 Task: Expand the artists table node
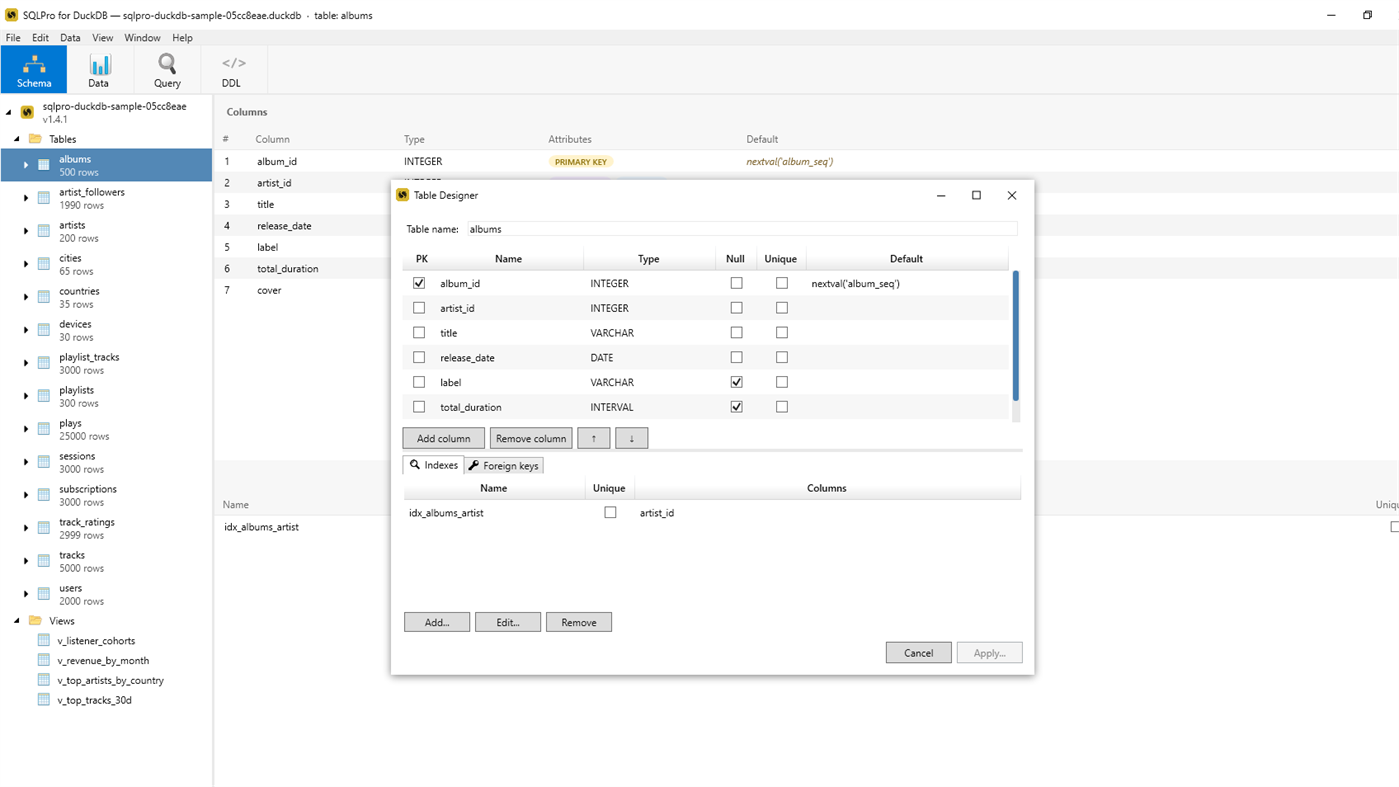click(26, 231)
